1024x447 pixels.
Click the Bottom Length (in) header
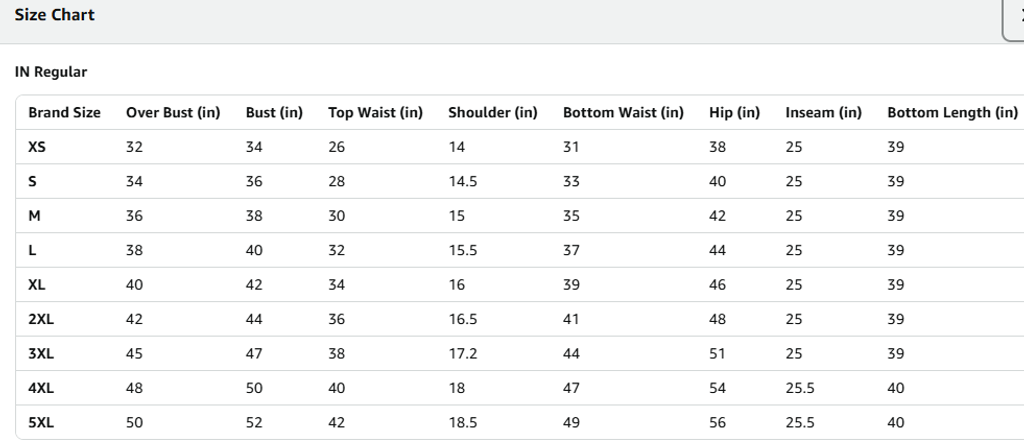pyautogui.click(x=953, y=112)
